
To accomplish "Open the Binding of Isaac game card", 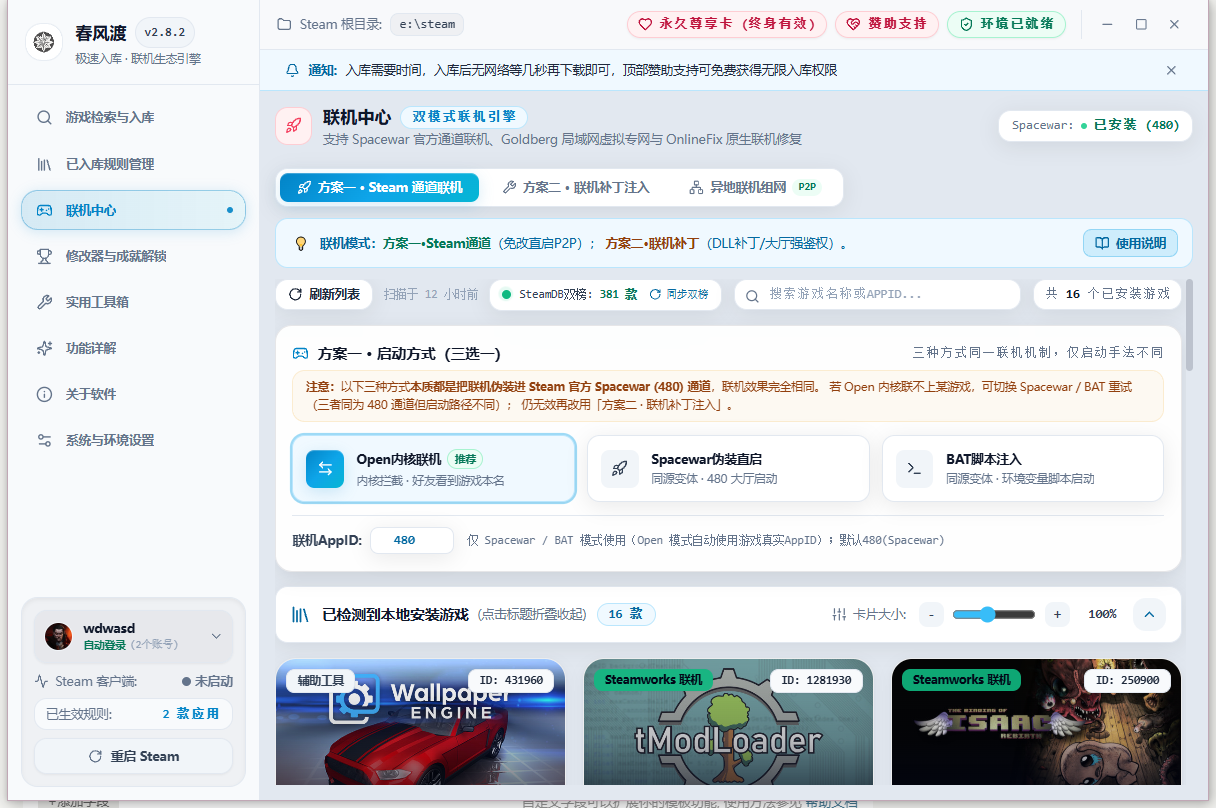I will pyautogui.click(x=1036, y=722).
